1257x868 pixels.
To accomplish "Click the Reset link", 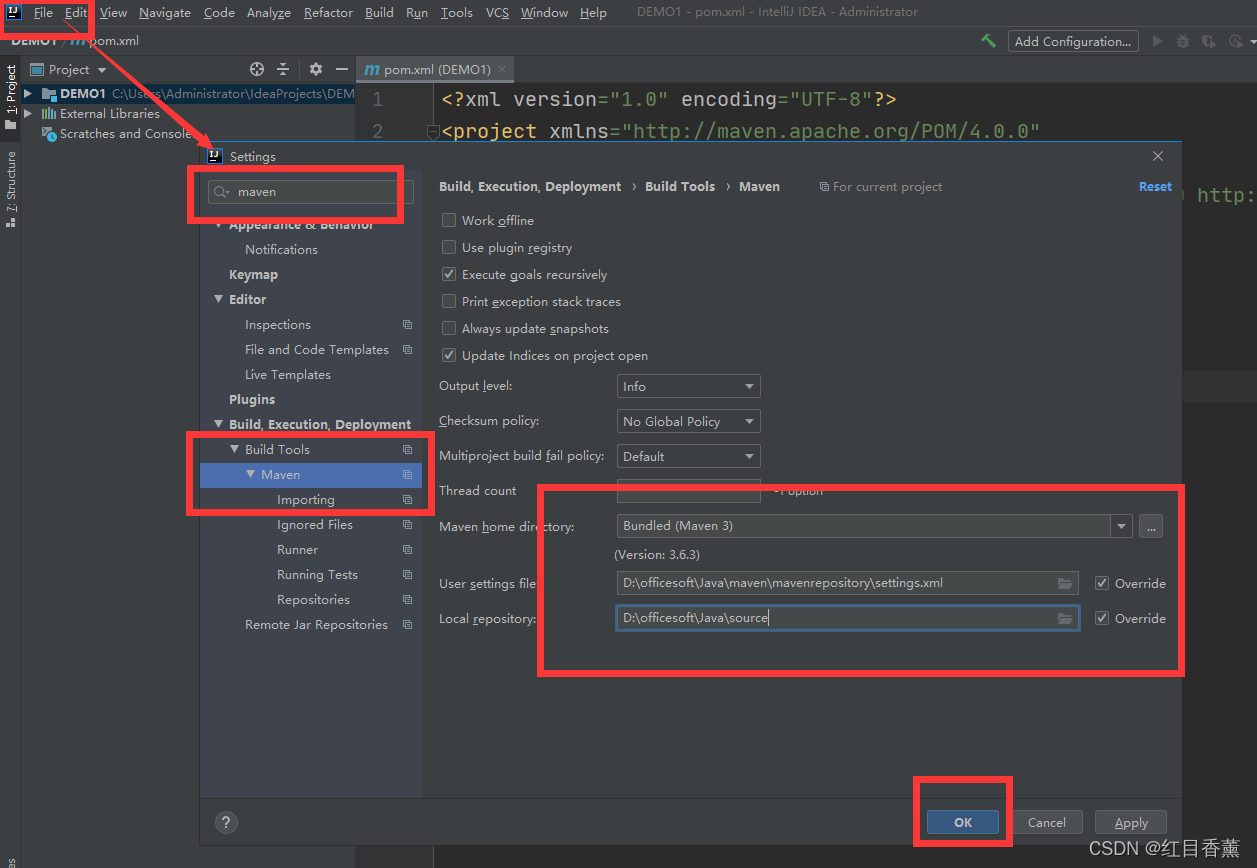I will pos(1155,186).
